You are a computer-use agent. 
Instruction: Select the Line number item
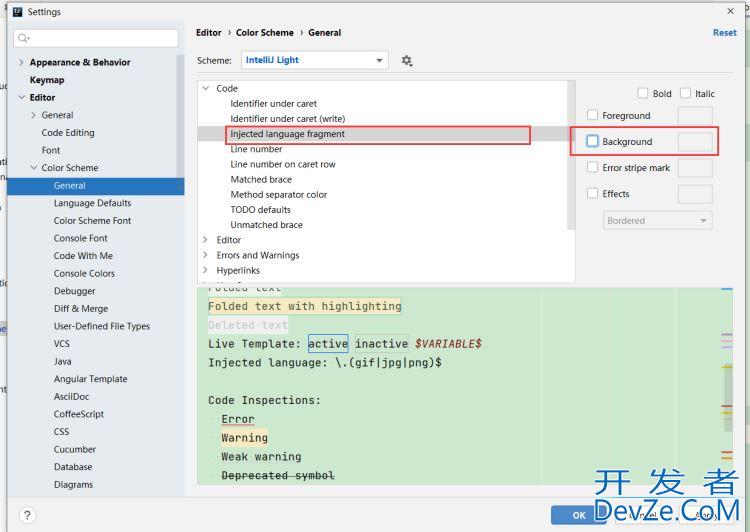click(x=256, y=149)
